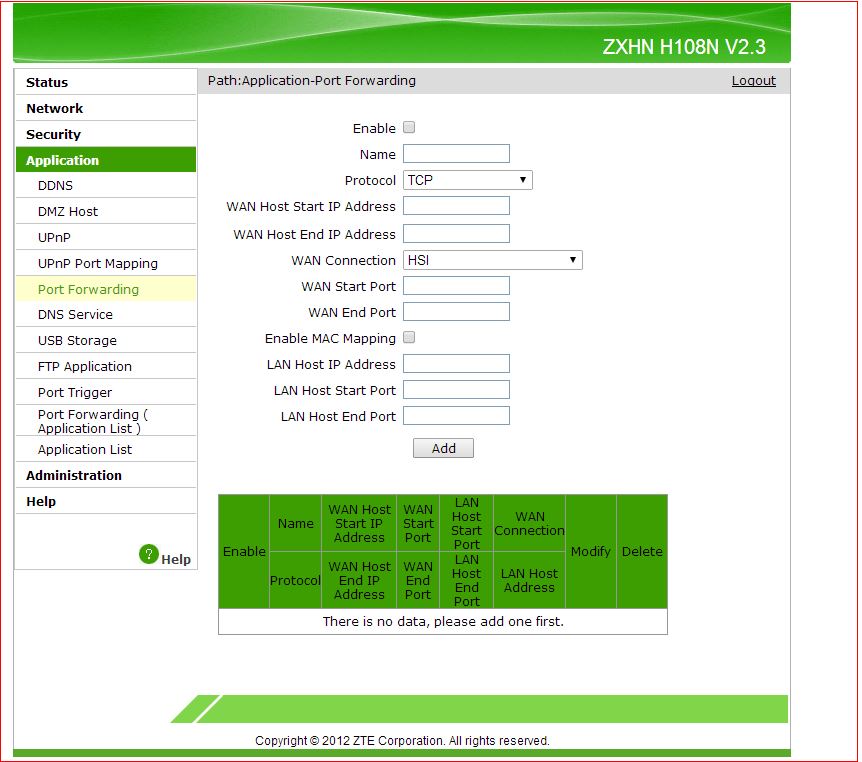Click the Logout link

click(x=753, y=81)
